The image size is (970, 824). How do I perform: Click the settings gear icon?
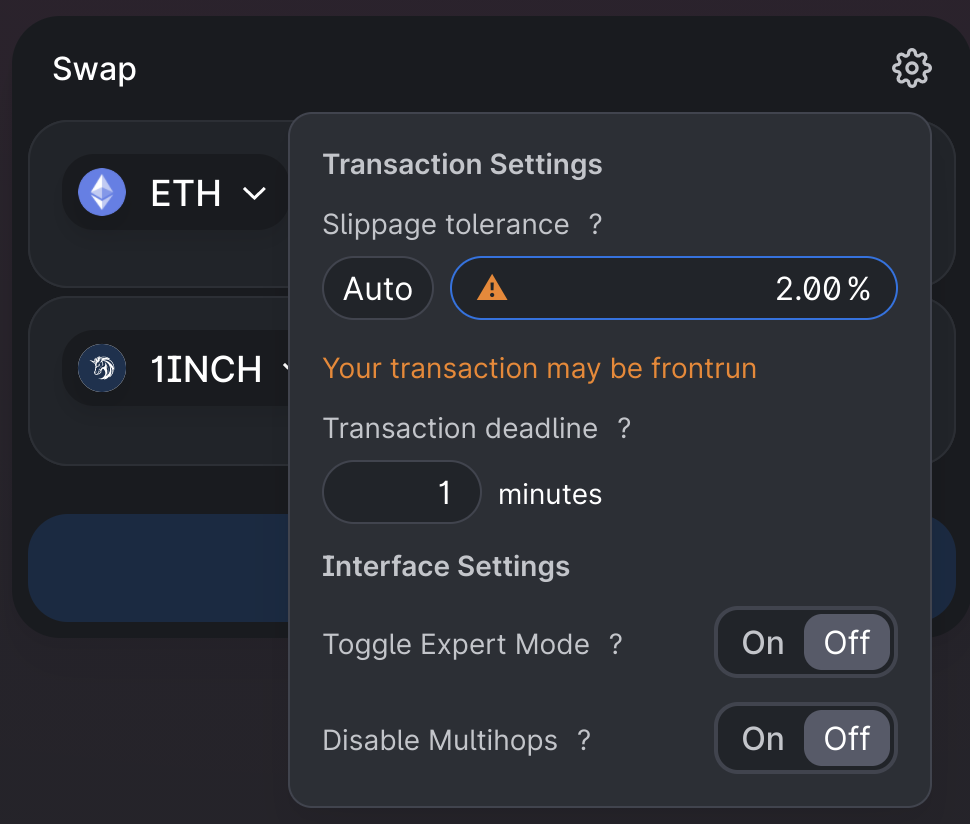(x=911, y=69)
